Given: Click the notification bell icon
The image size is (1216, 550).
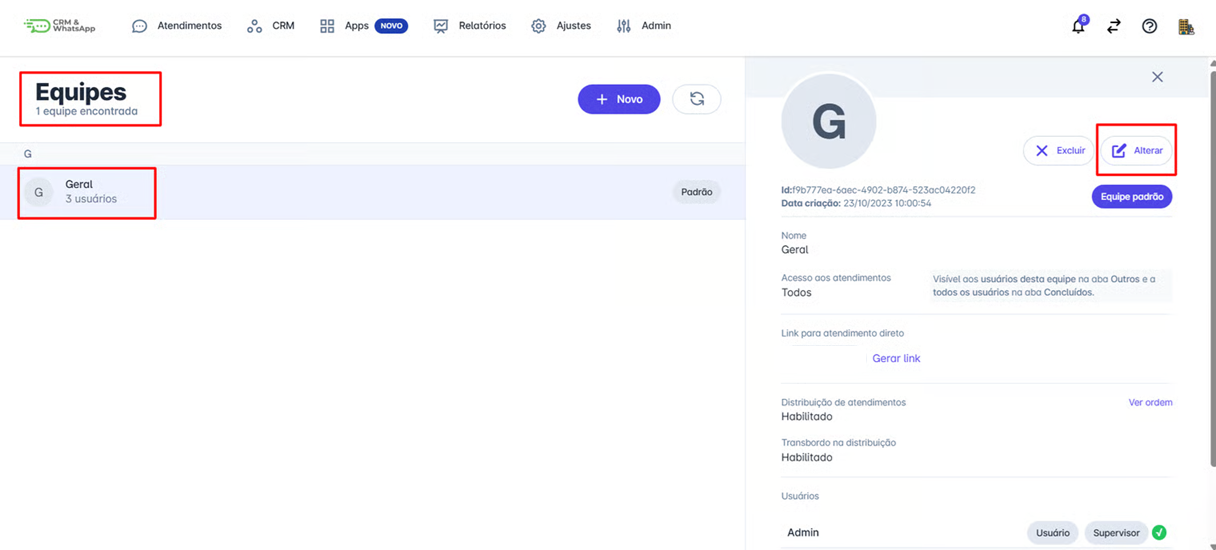Looking at the screenshot, I should click(x=1078, y=27).
